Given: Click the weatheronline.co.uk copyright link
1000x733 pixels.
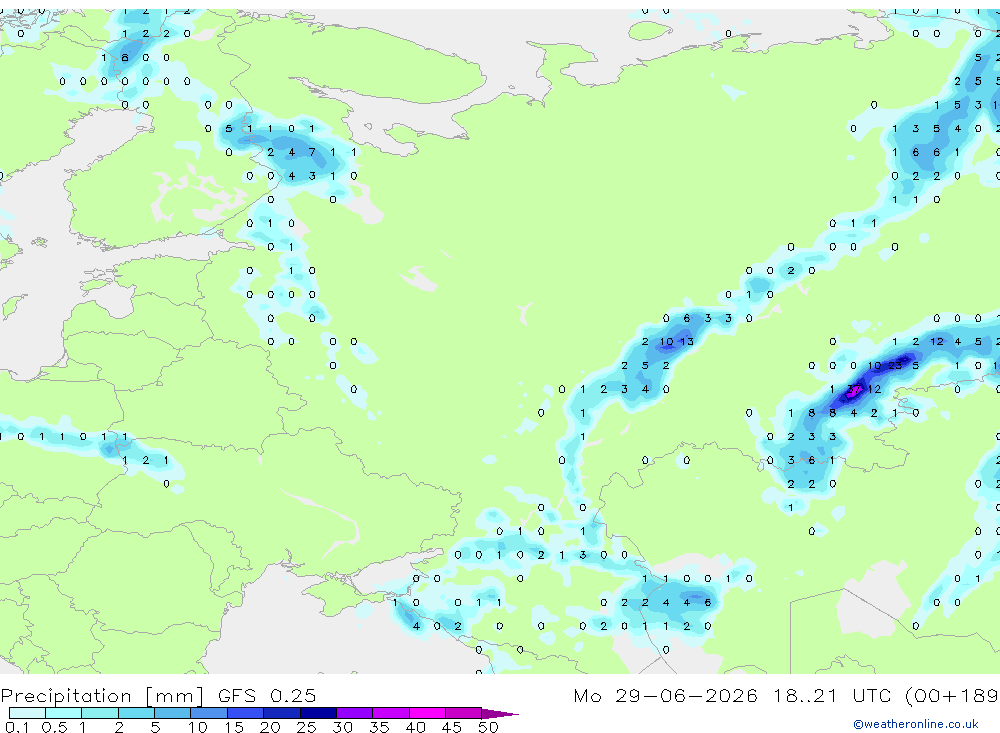Looking at the screenshot, I should (x=915, y=724).
